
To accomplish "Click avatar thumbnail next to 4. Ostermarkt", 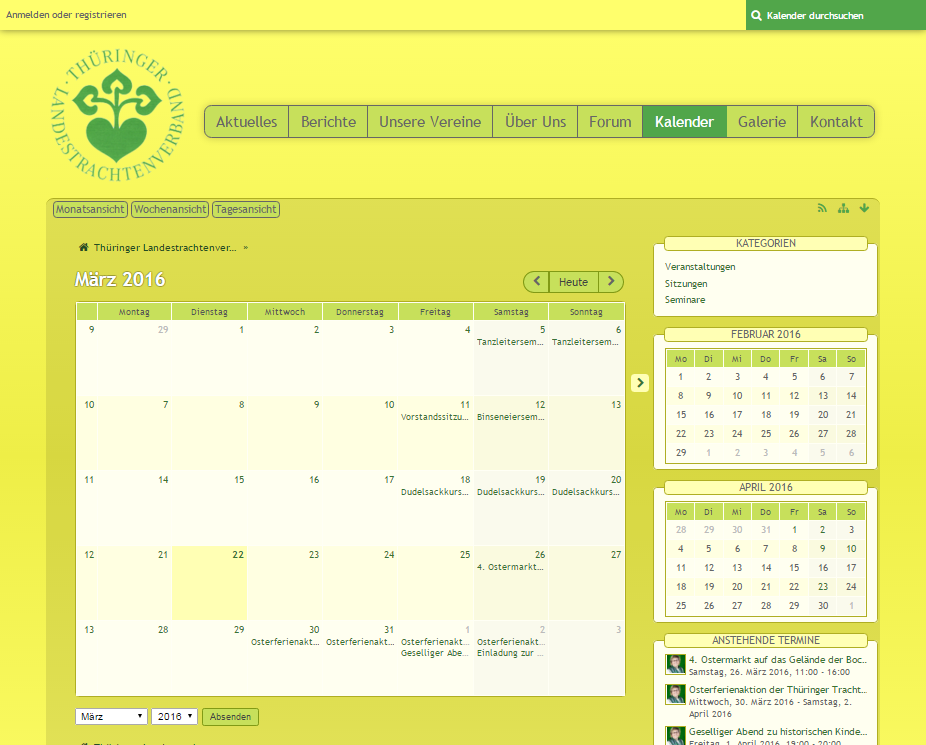I will coord(675,664).
